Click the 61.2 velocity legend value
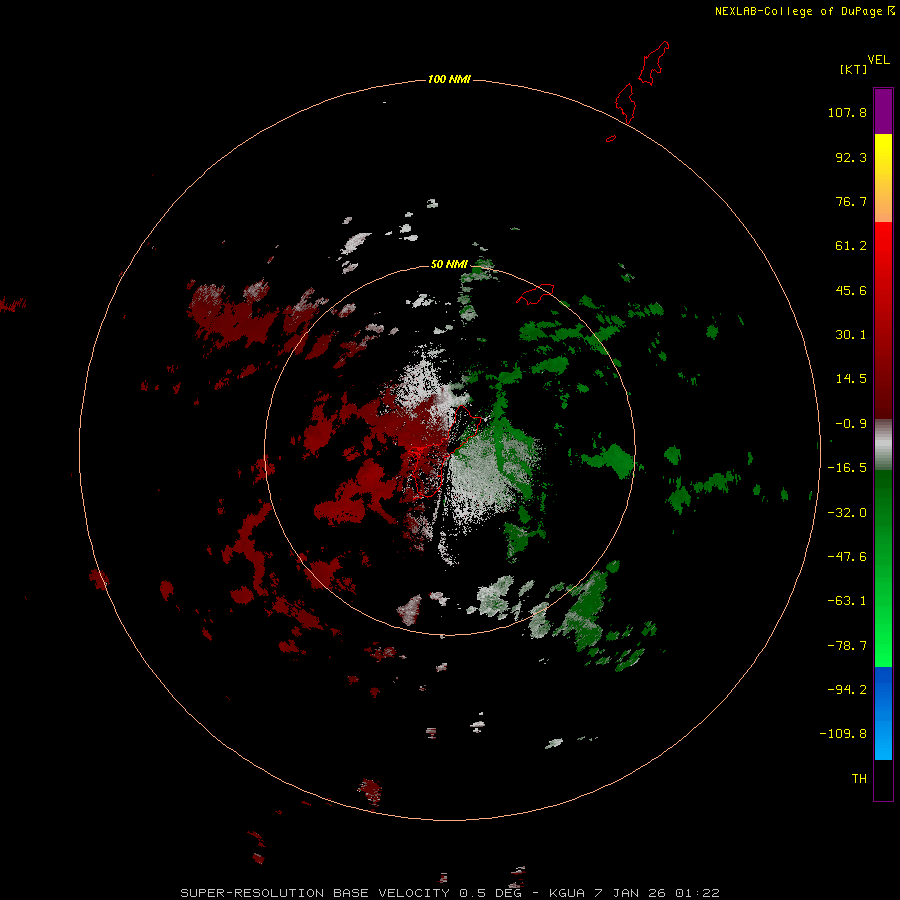 pyautogui.click(x=851, y=246)
